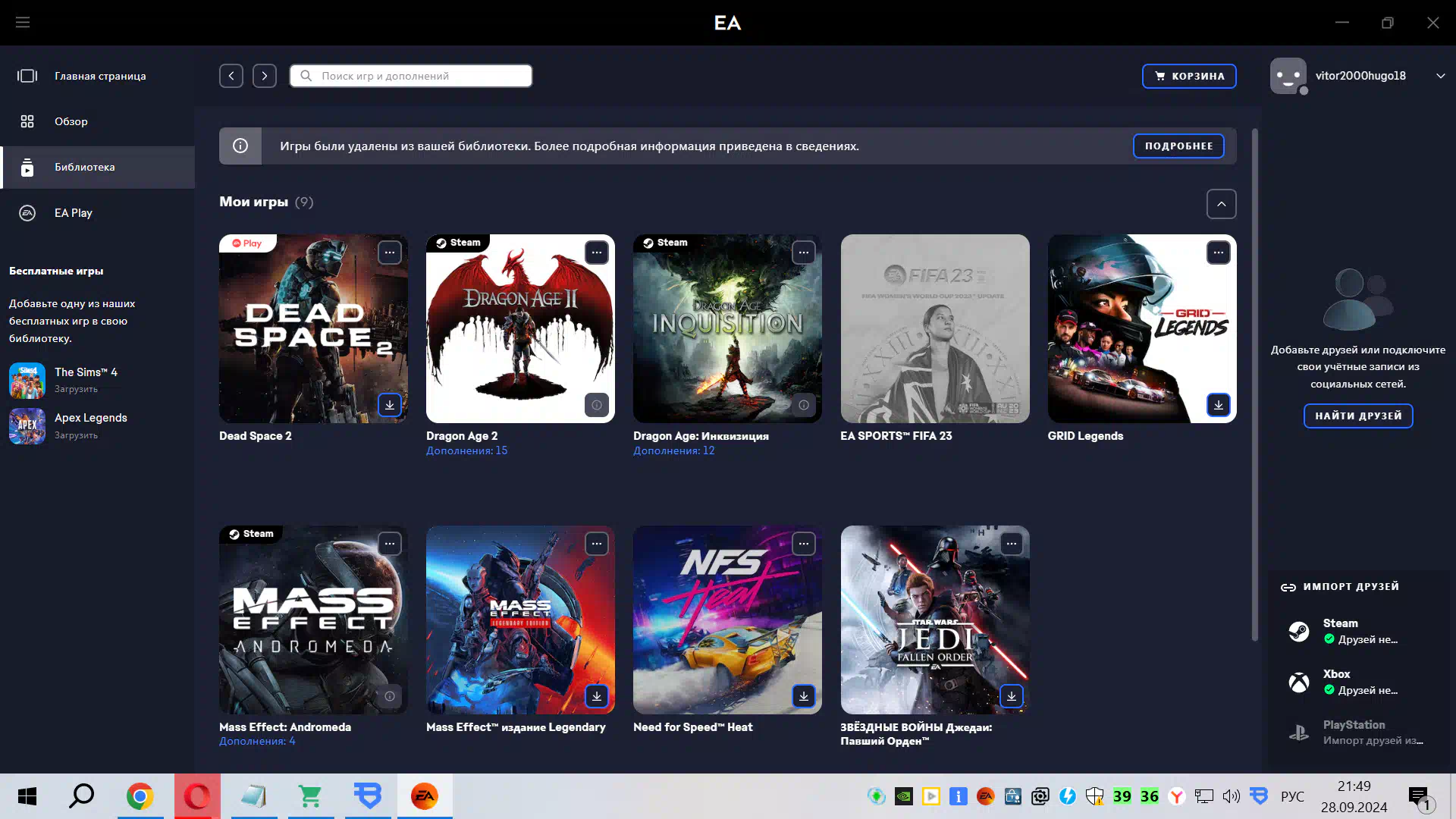Click the Импорт друзей heading
The image size is (1456, 819).
1351,587
